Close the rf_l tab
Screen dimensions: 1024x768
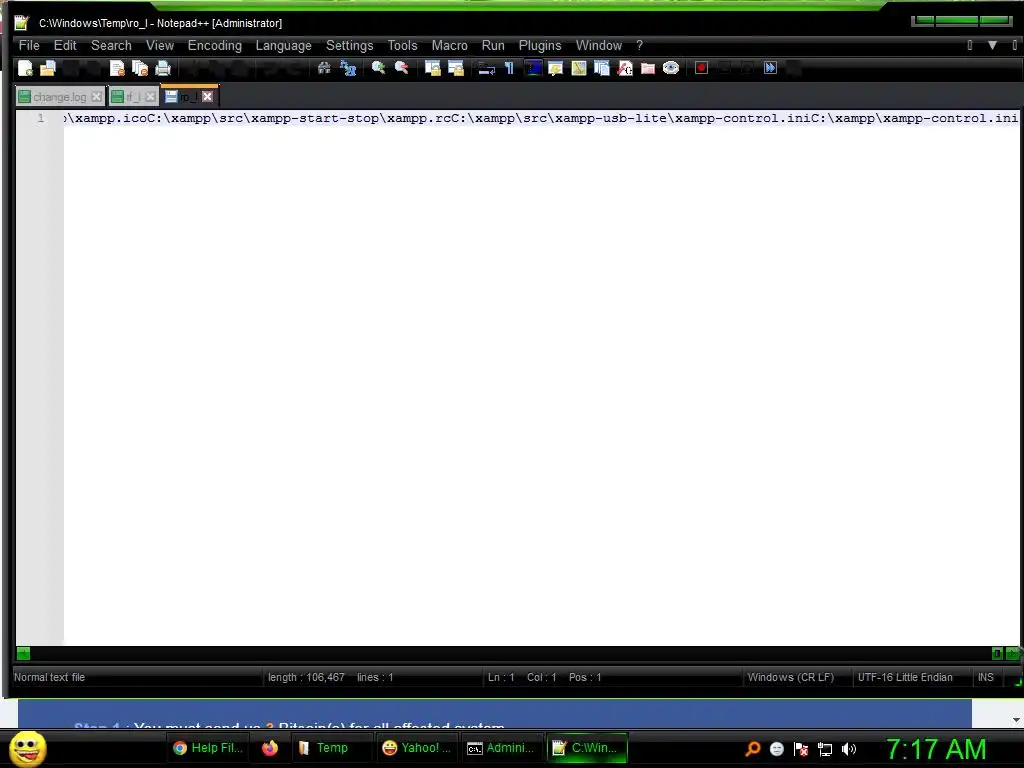pos(150,97)
